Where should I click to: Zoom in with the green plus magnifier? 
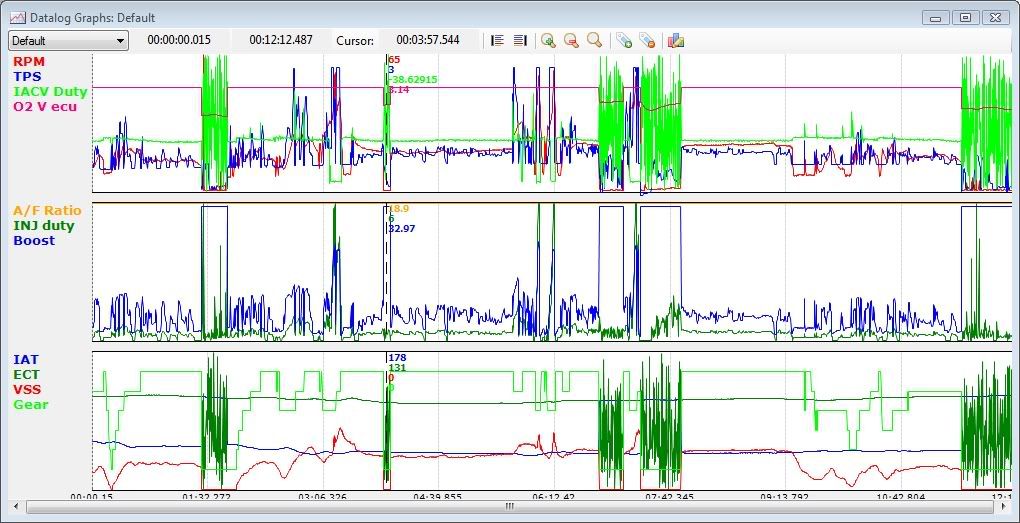point(548,40)
